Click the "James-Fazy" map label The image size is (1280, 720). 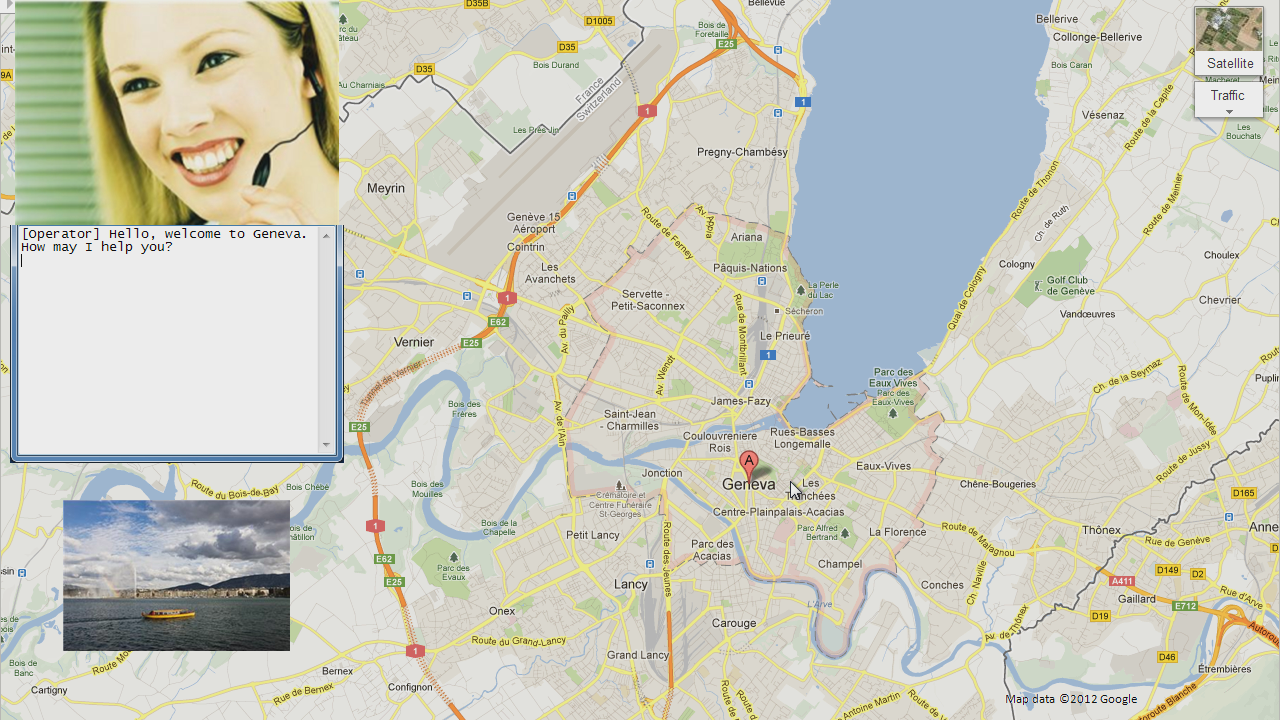coord(740,401)
